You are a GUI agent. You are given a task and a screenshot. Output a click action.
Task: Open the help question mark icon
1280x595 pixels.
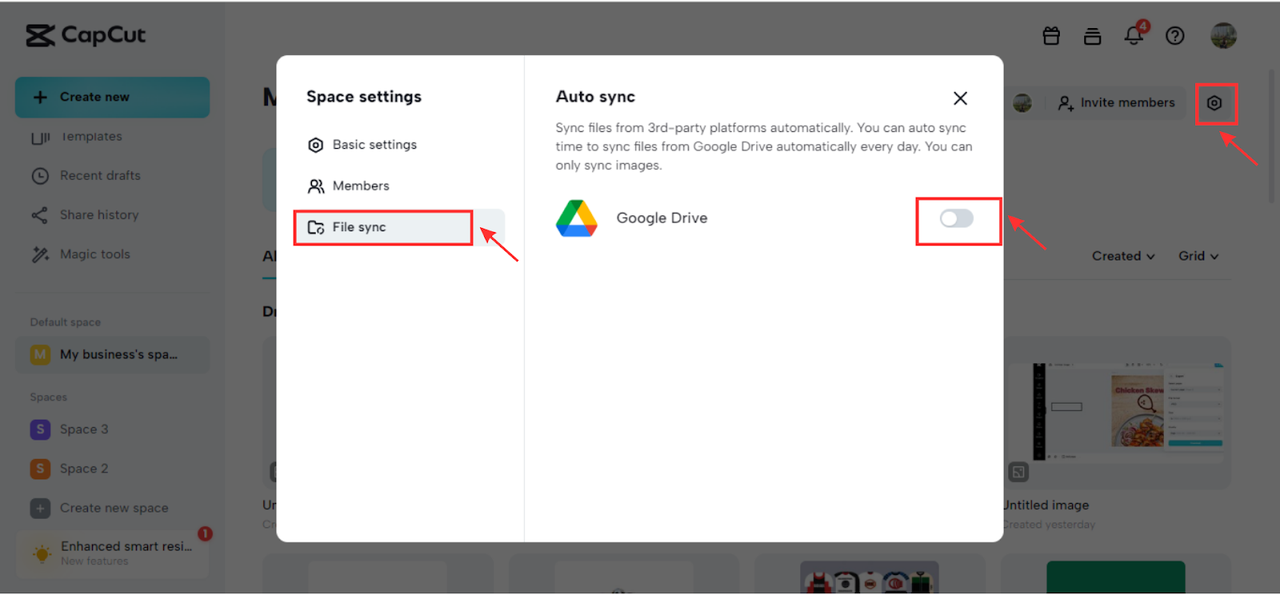click(x=1175, y=36)
